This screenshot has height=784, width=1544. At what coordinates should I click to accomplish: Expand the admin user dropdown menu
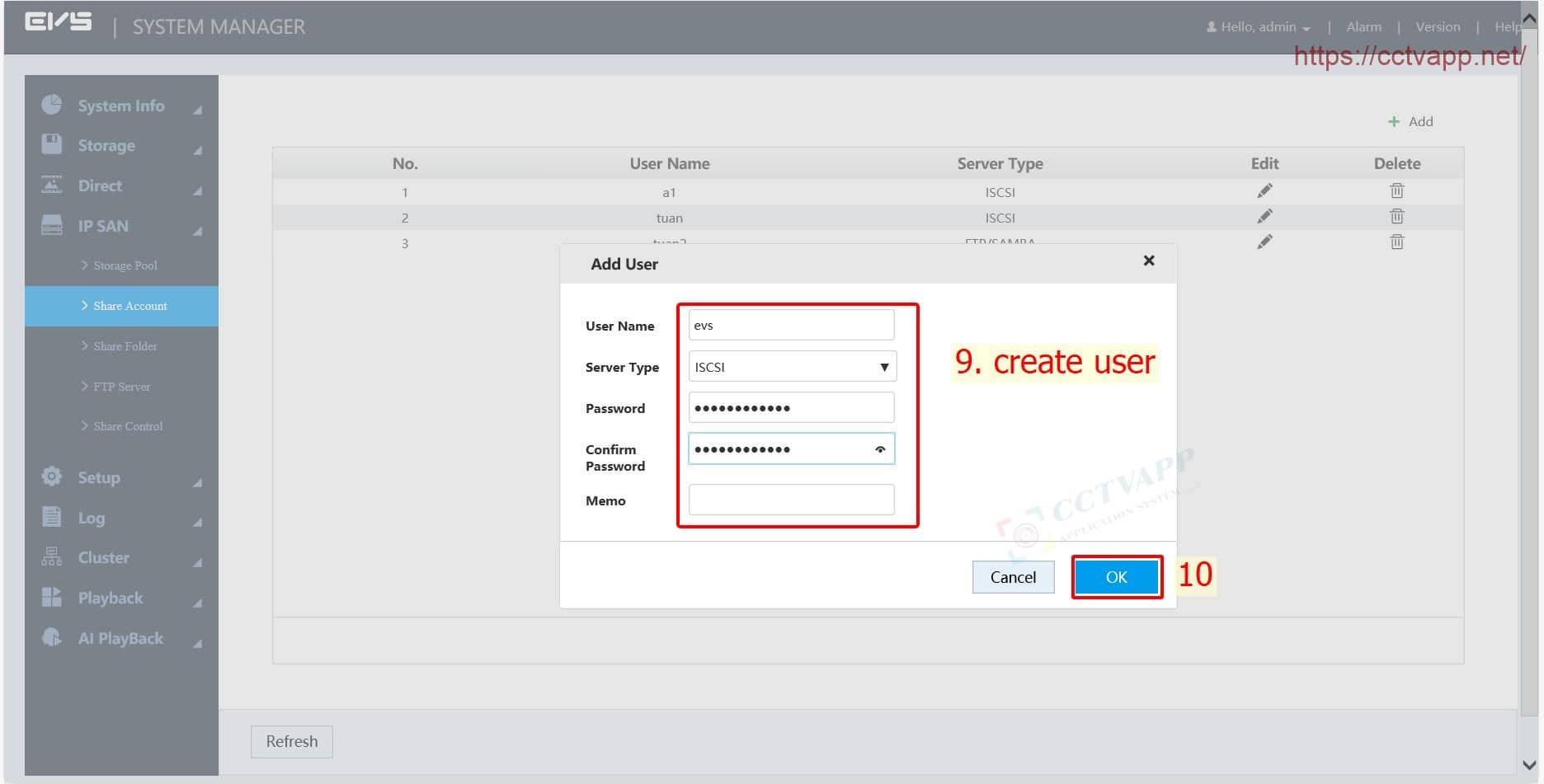pos(1258,27)
